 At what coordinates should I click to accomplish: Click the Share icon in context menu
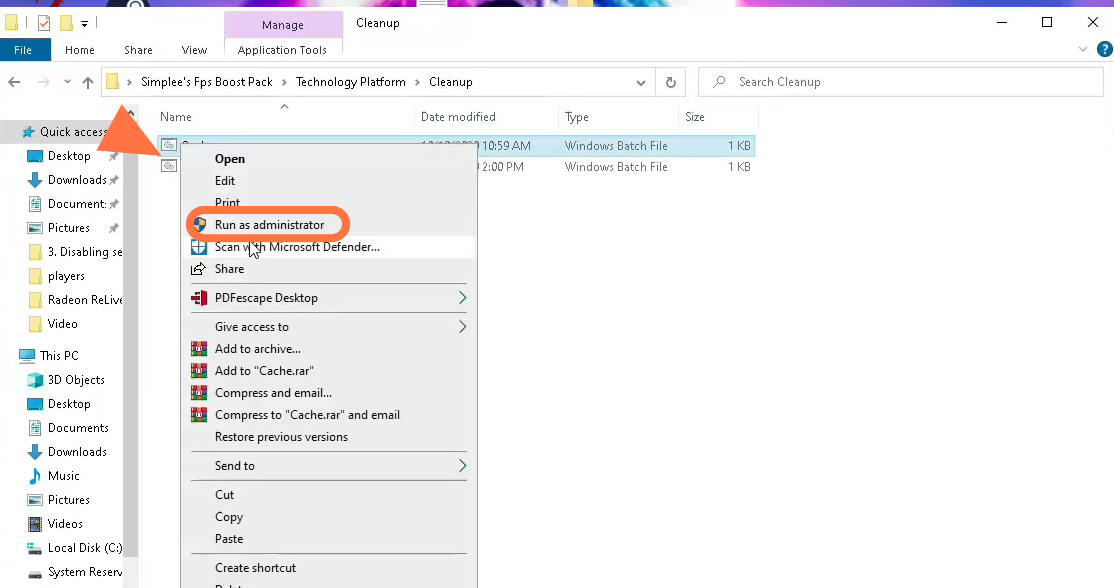coord(199,269)
